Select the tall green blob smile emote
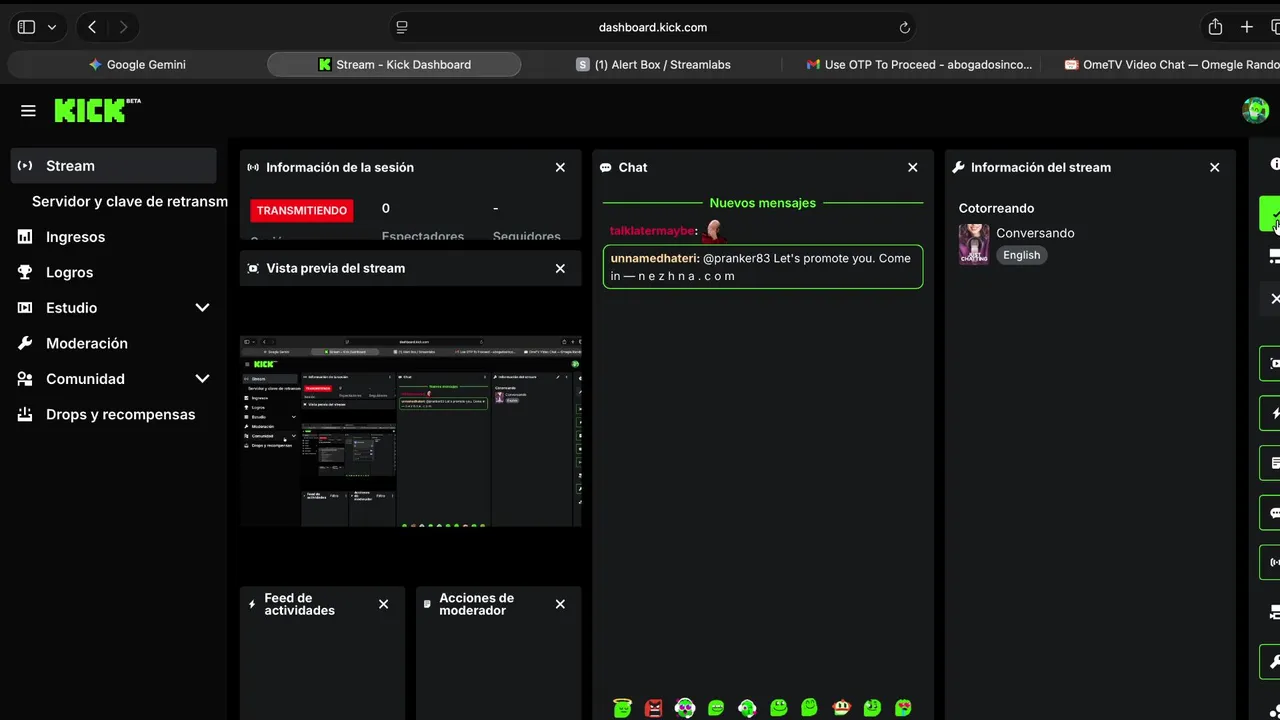The width and height of the screenshot is (1280, 720). click(x=809, y=708)
